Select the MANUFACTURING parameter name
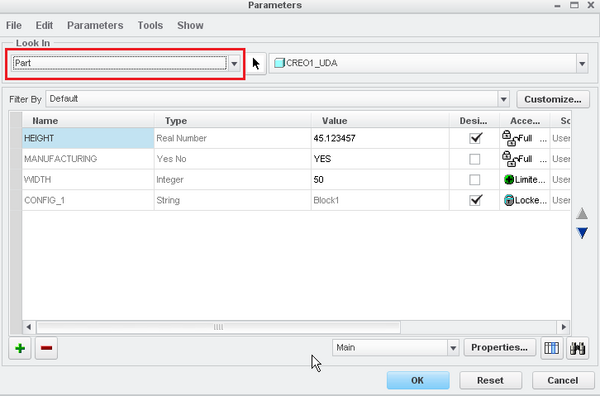Screen dimensions: 600x396 point(88,159)
